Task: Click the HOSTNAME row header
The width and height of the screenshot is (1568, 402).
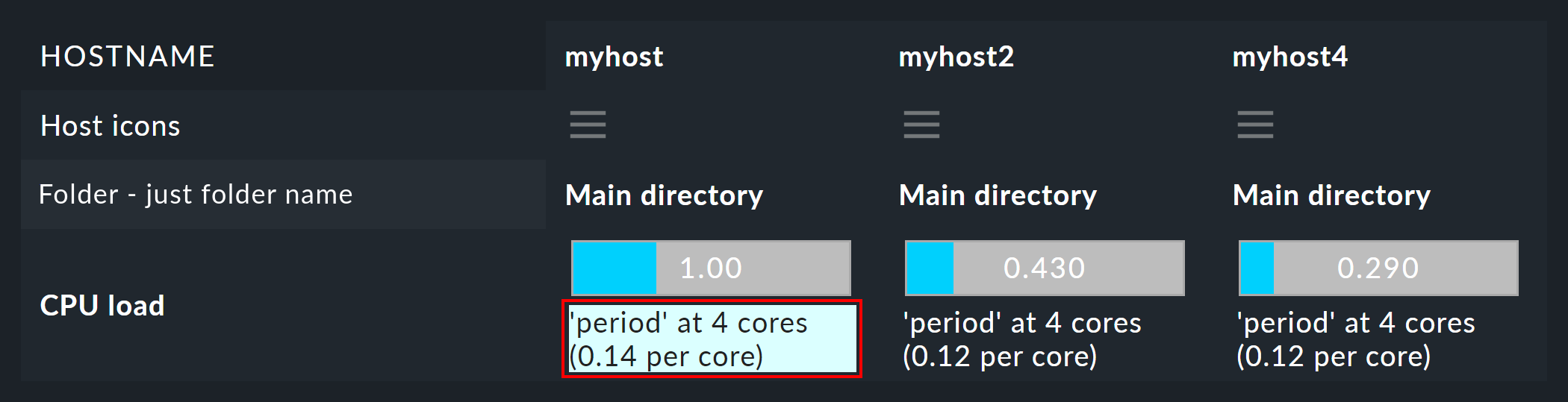Action: coord(128,57)
